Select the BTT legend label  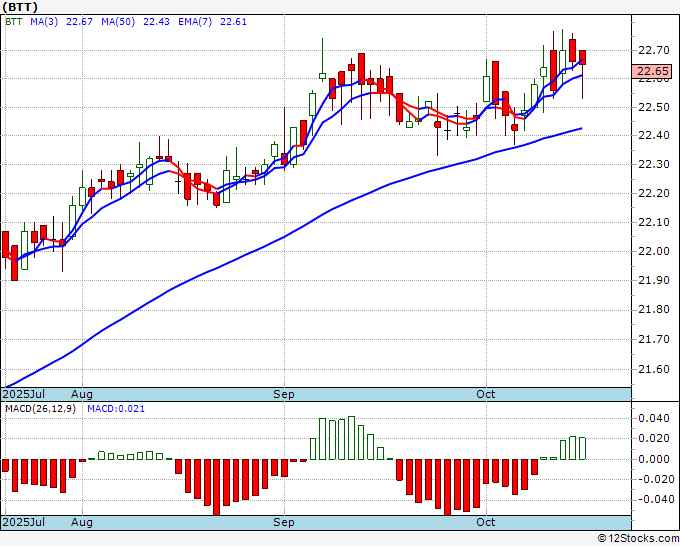click(13, 22)
